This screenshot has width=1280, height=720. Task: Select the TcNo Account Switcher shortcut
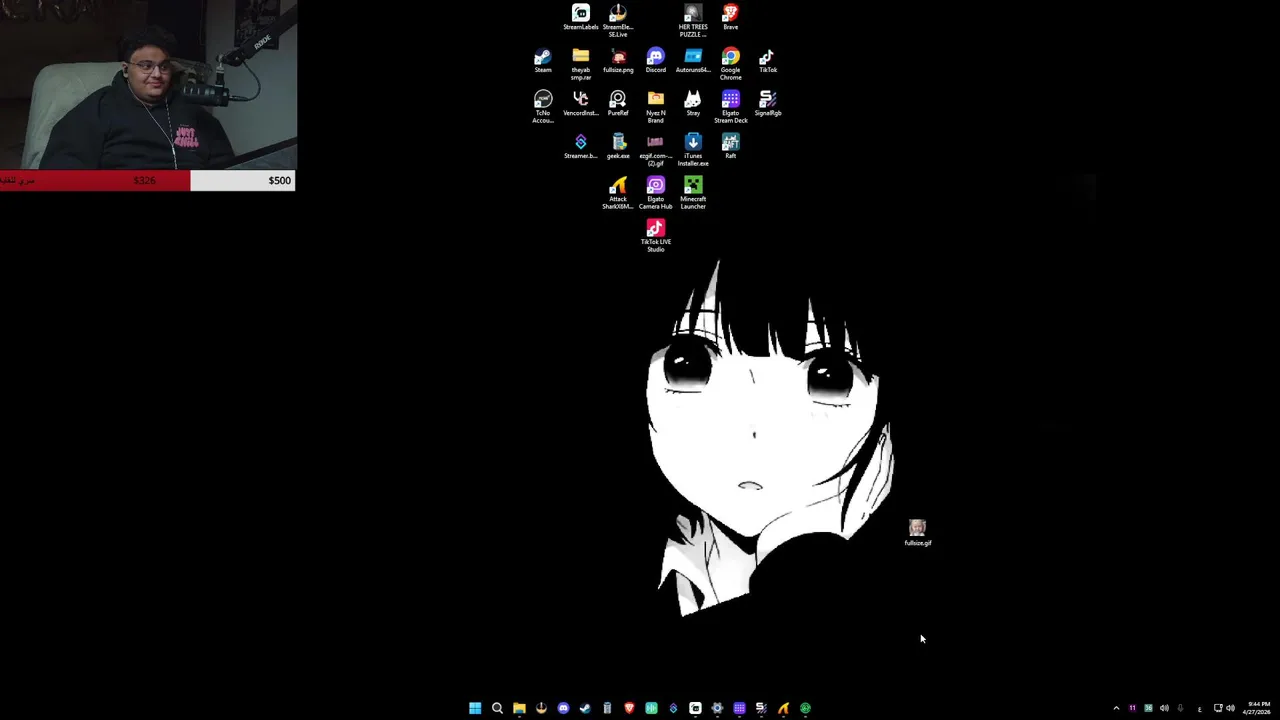543,107
